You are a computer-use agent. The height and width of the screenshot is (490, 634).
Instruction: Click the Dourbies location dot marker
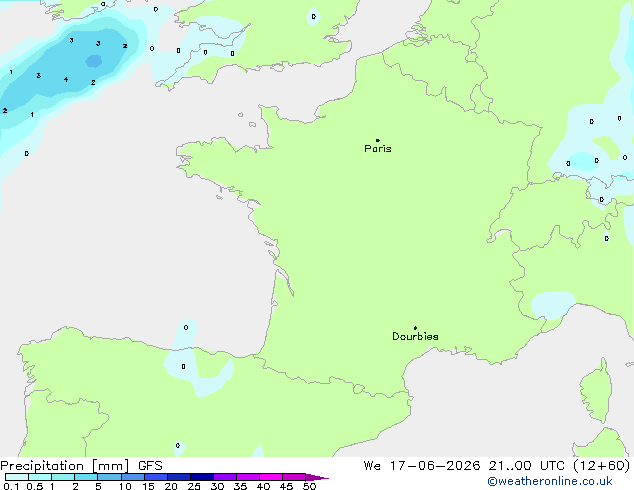click(415, 328)
